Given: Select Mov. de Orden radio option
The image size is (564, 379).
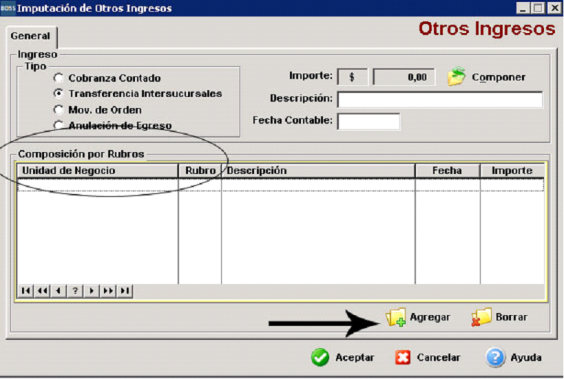Looking at the screenshot, I should [58, 109].
